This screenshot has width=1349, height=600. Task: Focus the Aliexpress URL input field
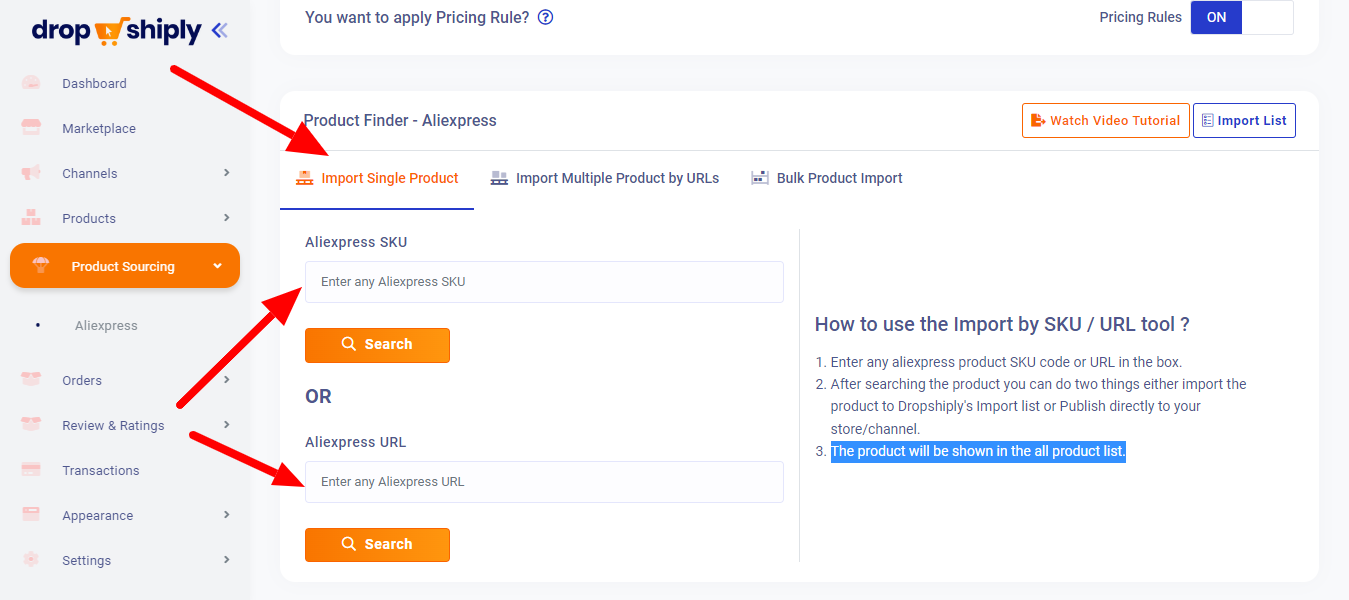[x=544, y=482]
